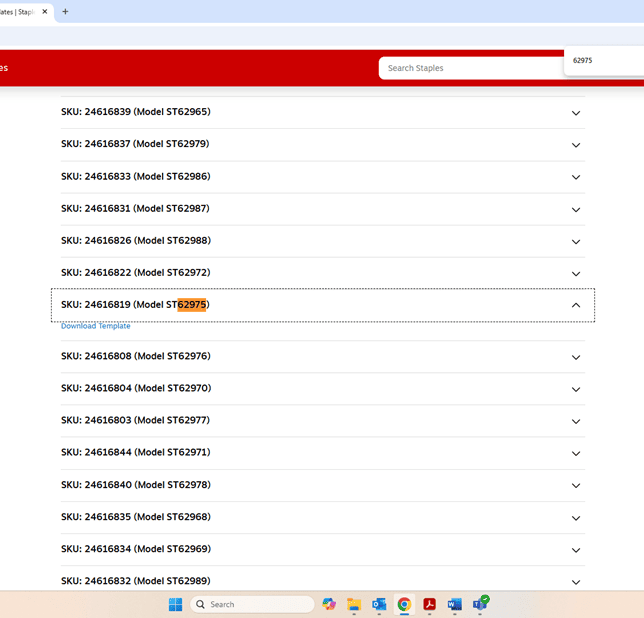Open Microsoft Teams from the taskbar
The width and height of the screenshot is (644, 618).
tap(480, 604)
